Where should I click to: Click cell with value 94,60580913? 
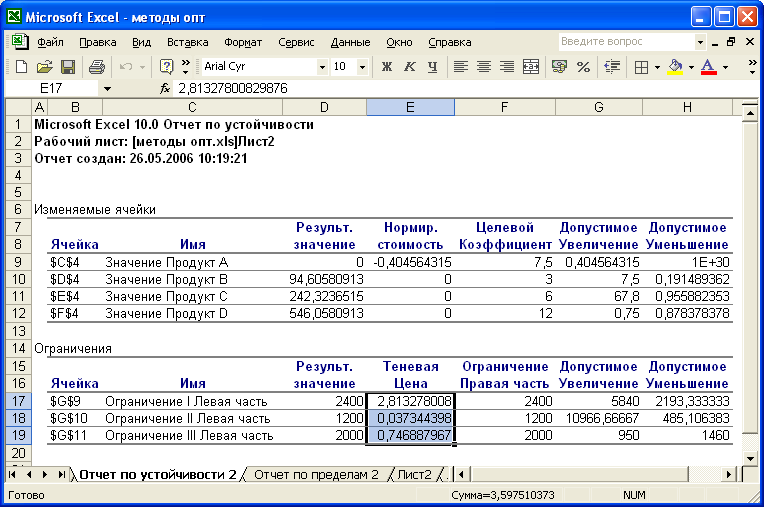325,280
